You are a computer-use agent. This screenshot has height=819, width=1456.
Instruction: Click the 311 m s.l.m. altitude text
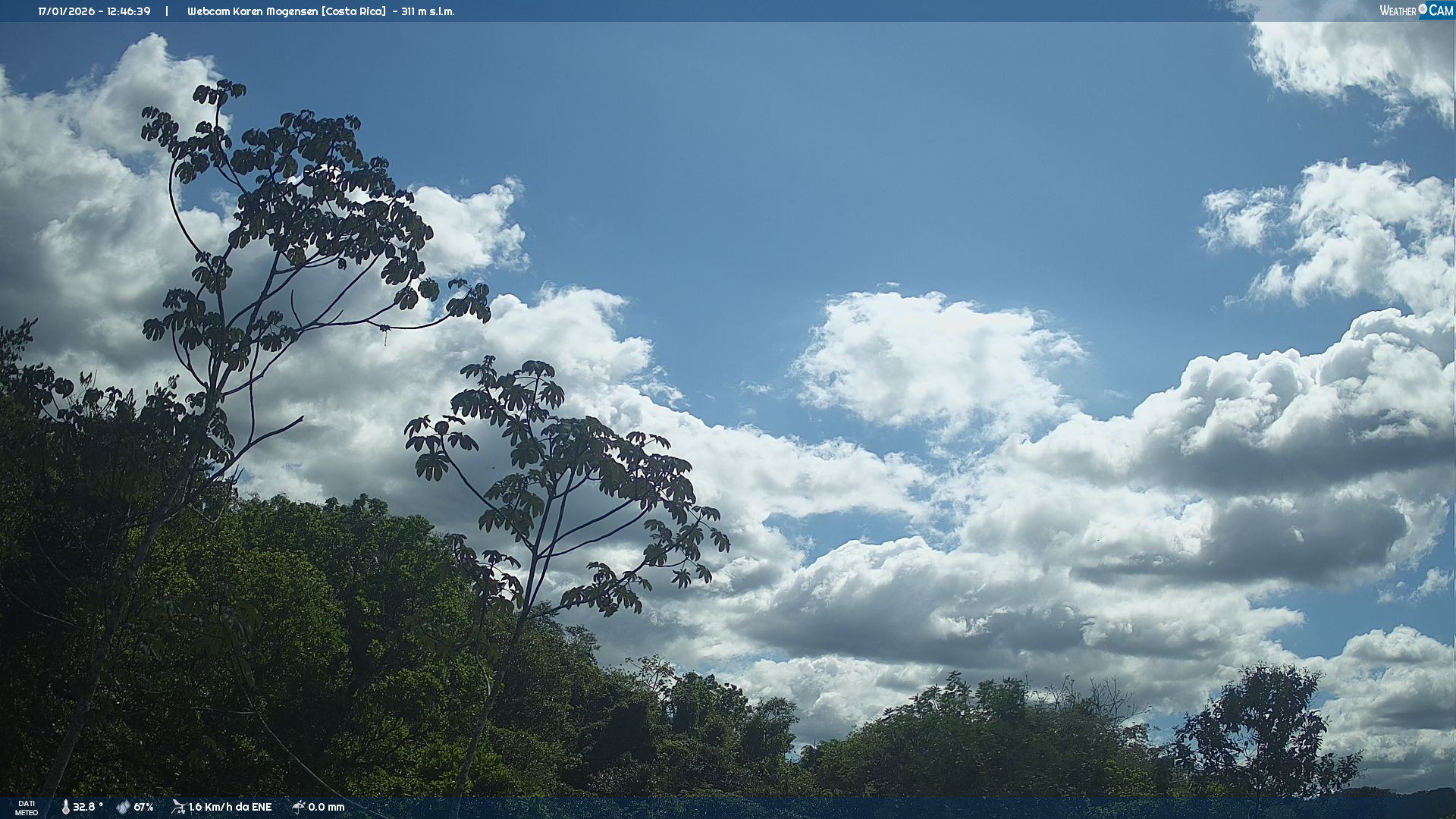[428, 11]
